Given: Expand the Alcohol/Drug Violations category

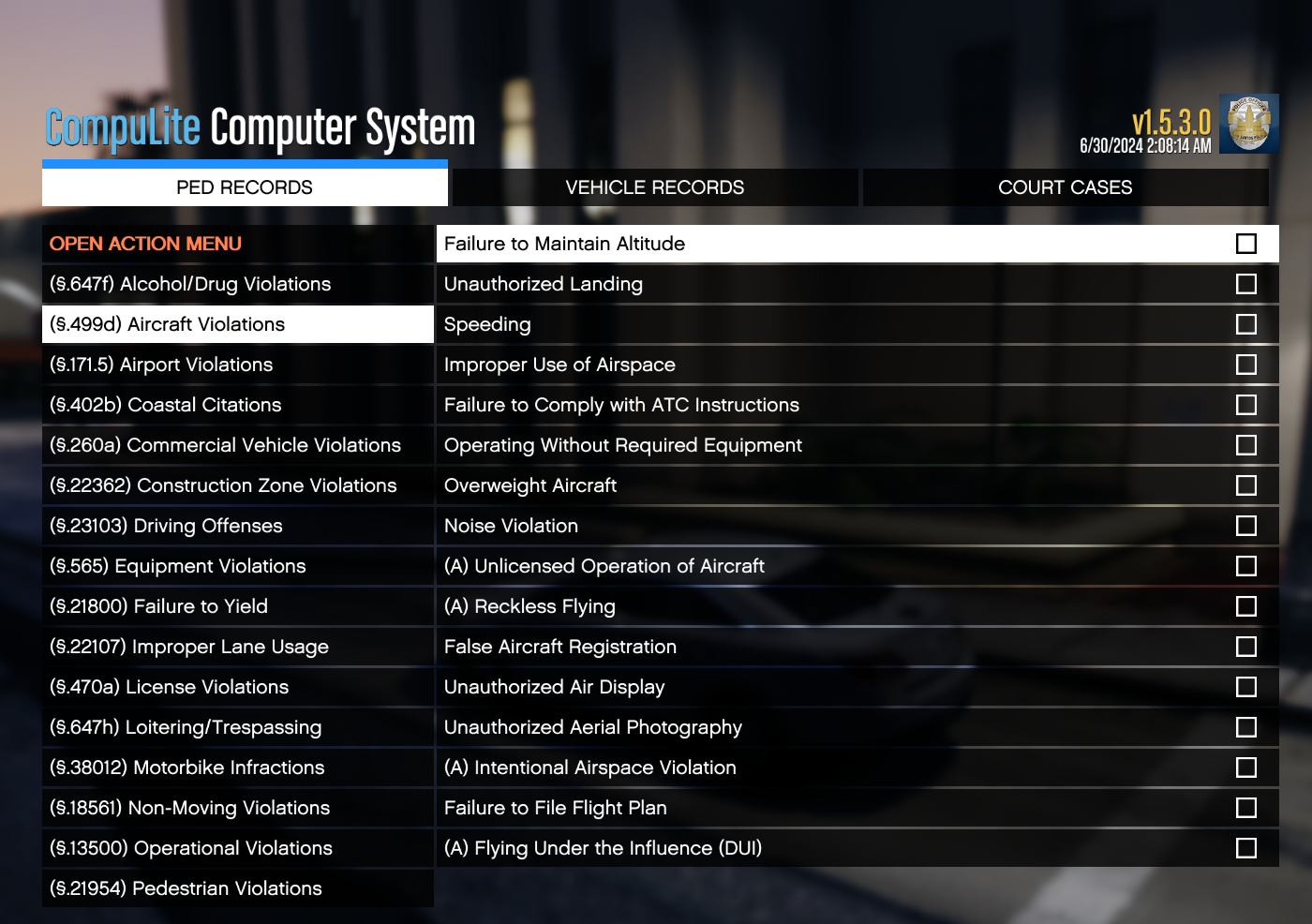Looking at the screenshot, I should 190,284.
